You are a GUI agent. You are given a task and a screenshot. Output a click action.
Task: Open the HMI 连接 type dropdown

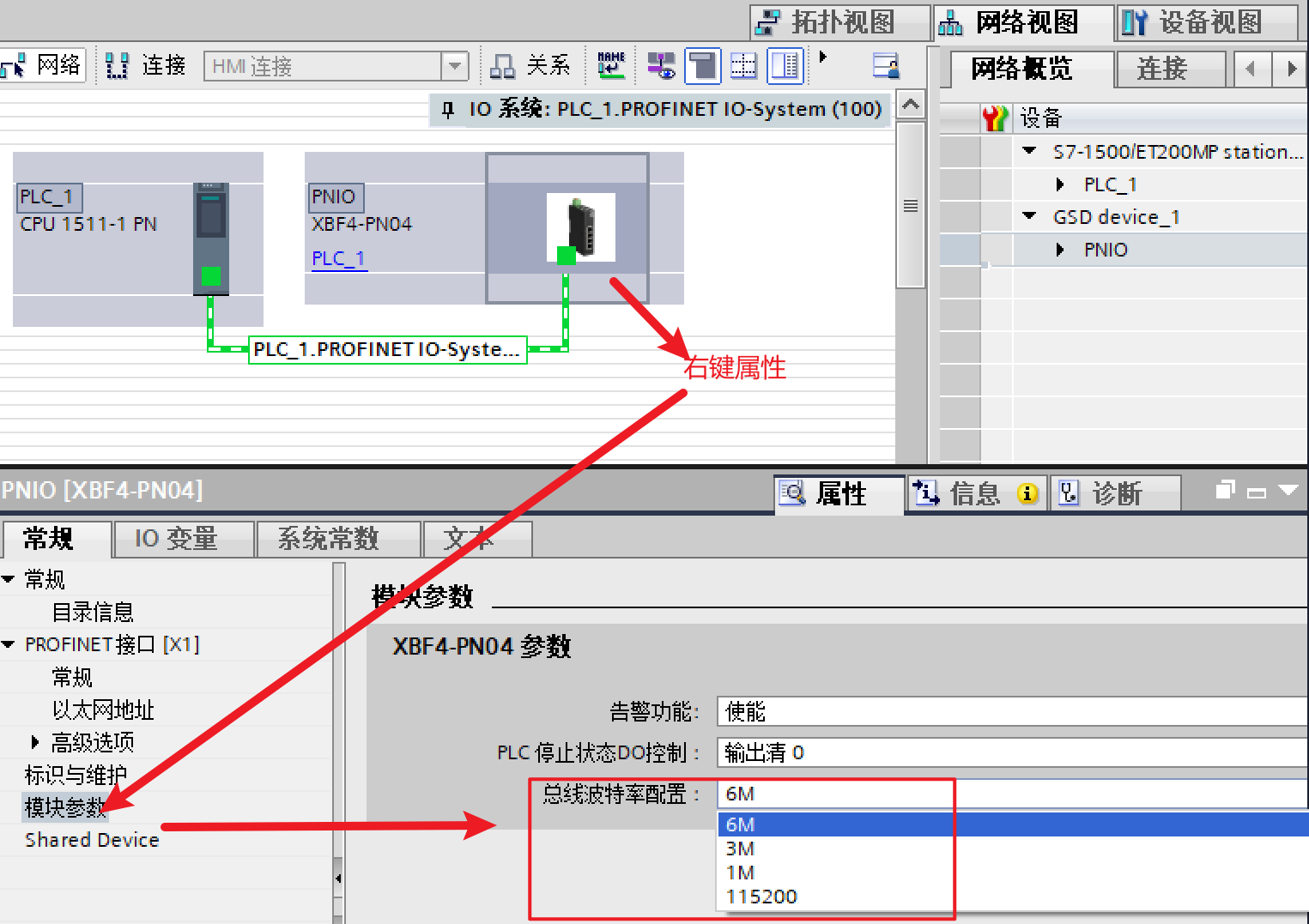coord(454,66)
